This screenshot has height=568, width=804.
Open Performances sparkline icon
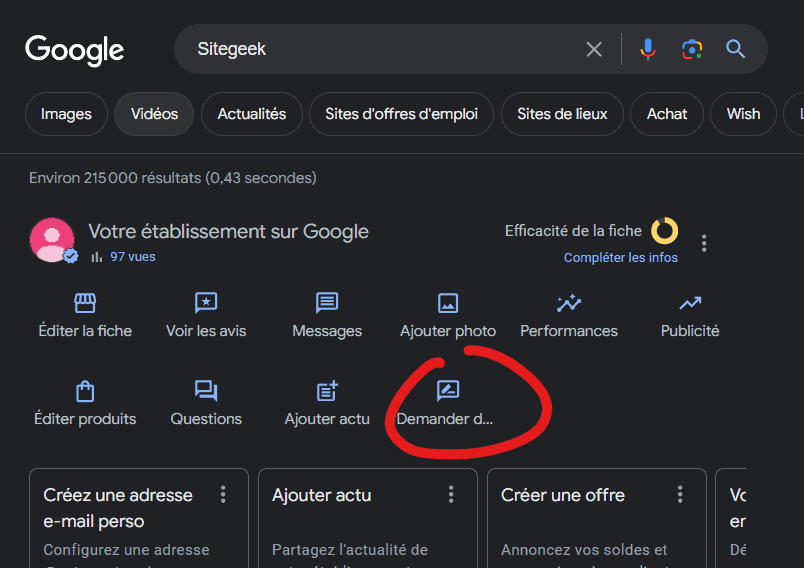(x=569, y=303)
